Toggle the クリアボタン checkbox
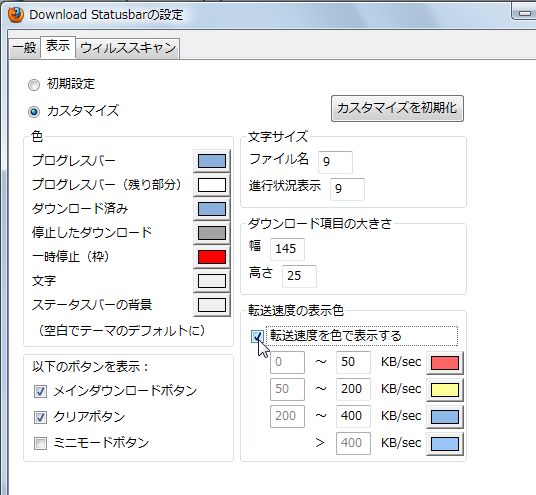536x495 pixels. tap(40, 417)
